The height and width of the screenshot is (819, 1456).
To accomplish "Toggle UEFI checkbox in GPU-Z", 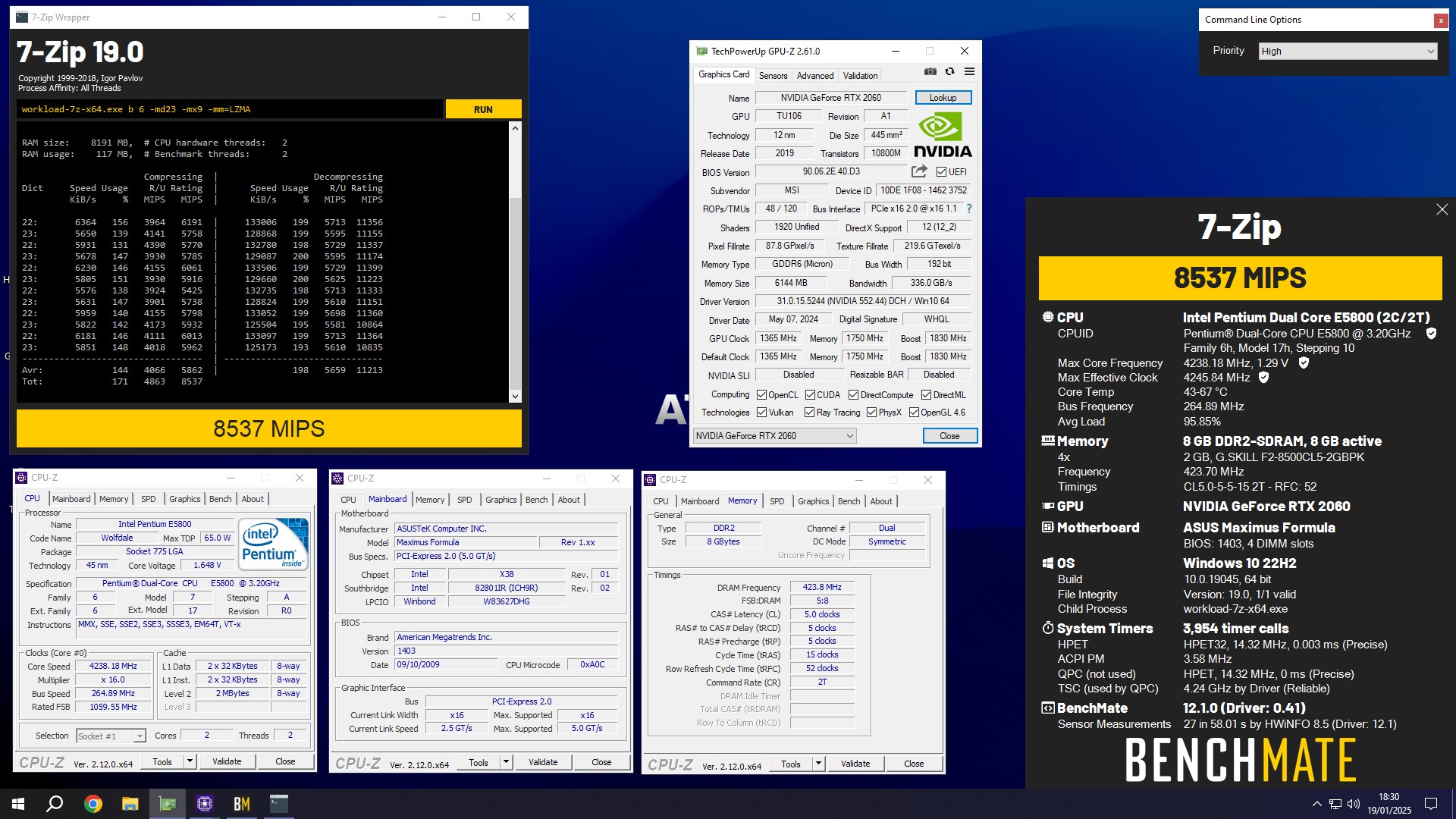I will click(x=941, y=172).
